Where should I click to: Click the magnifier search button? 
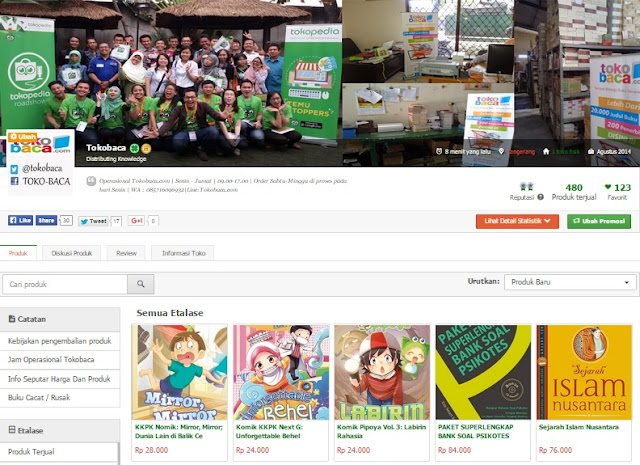click(x=140, y=284)
